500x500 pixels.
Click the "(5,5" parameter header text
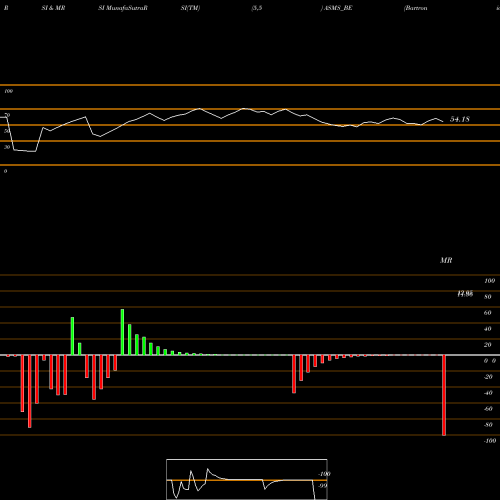(257, 8)
